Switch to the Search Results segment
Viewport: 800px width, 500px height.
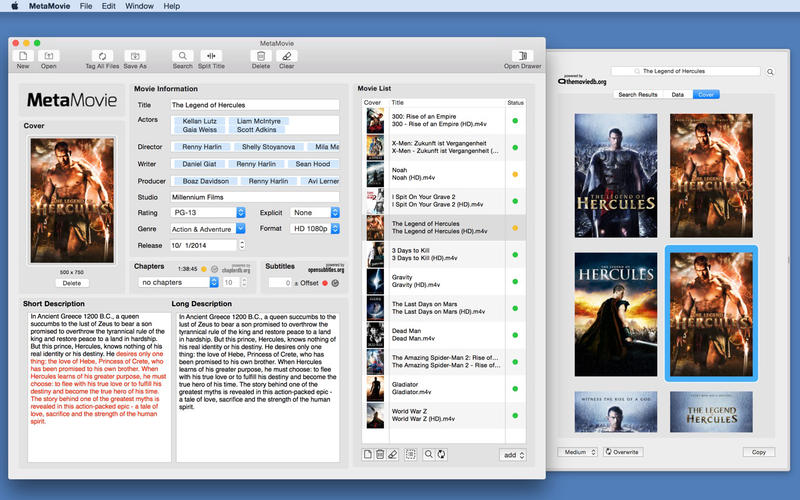pyautogui.click(x=637, y=95)
